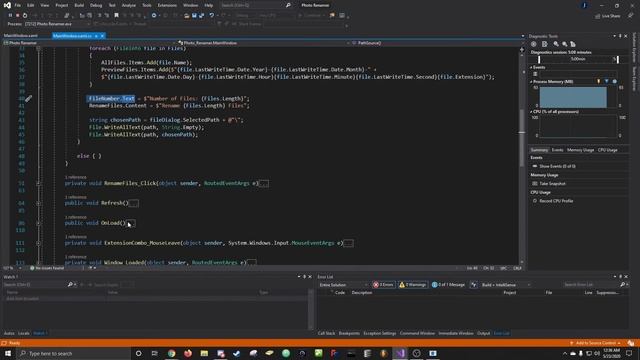Click the Save file icon
640x360 pixels.
[194, 16]
